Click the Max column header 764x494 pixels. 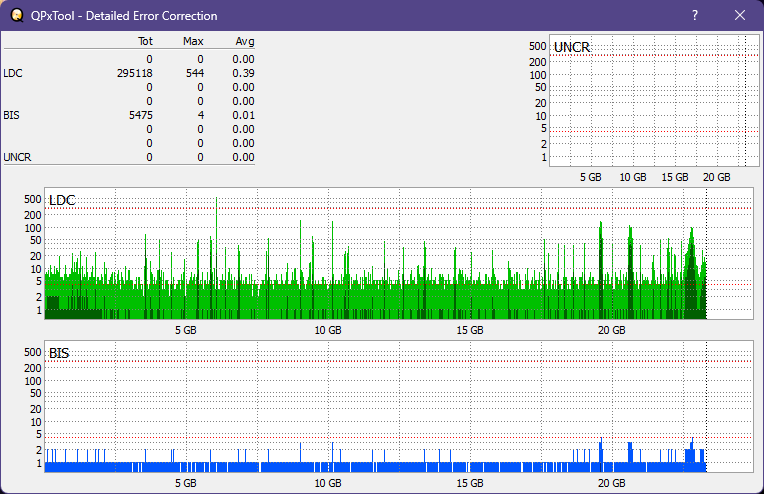[193, 41]
